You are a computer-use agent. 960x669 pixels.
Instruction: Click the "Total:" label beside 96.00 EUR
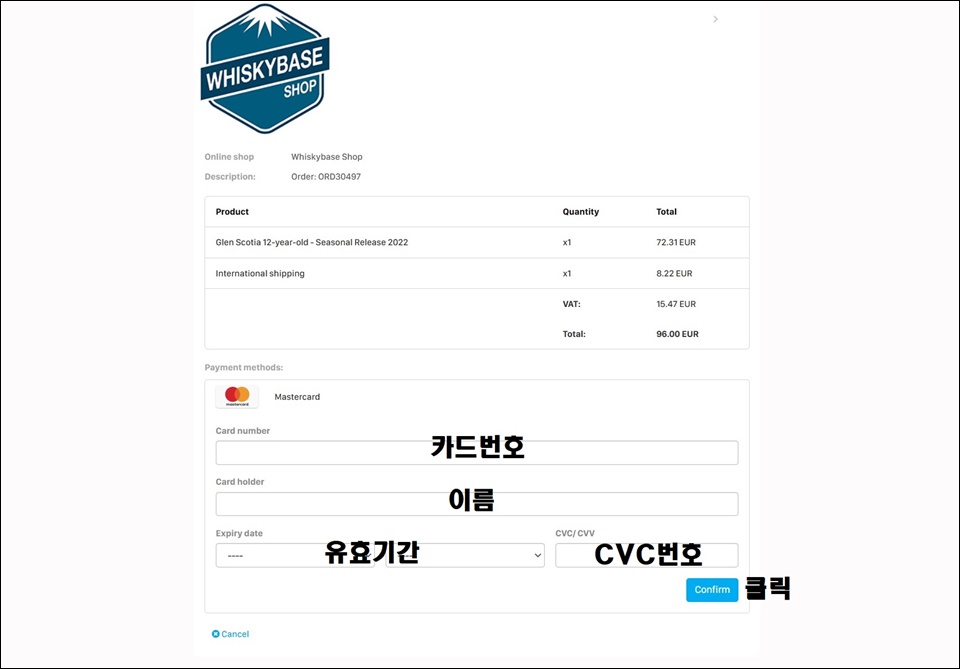tap(574, 334)
